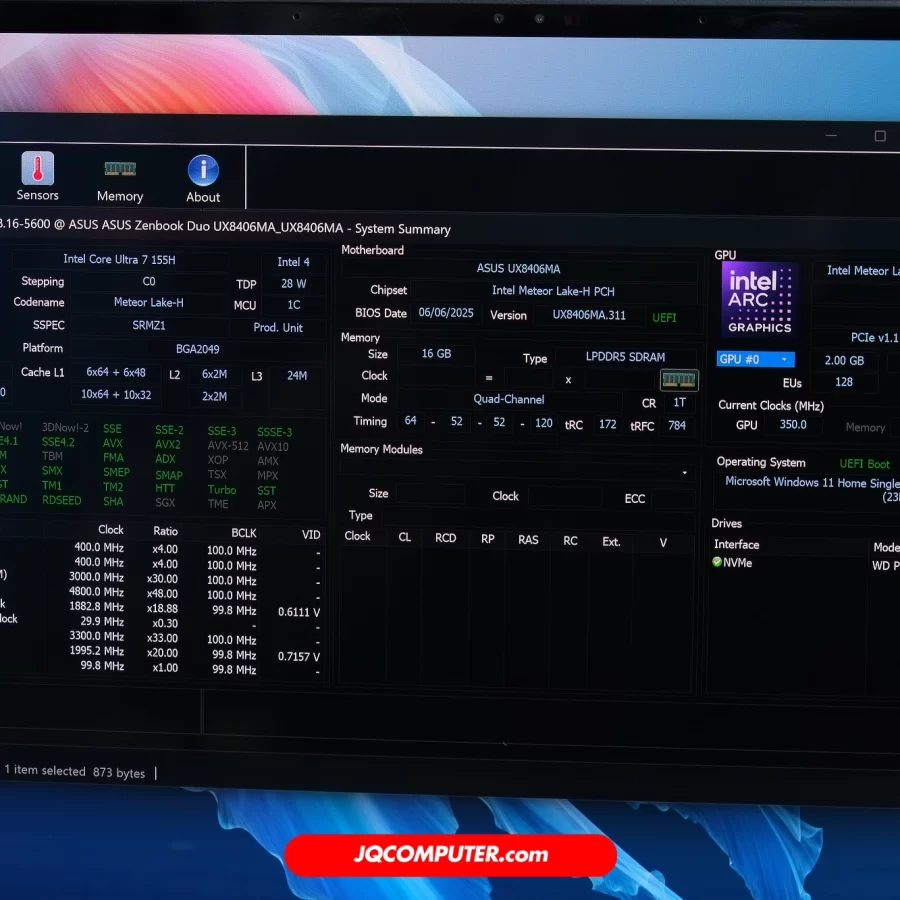This screenshot has width=900, height=900.
Task: Minimize the window with the dash icon
Action: click(831, 135)
